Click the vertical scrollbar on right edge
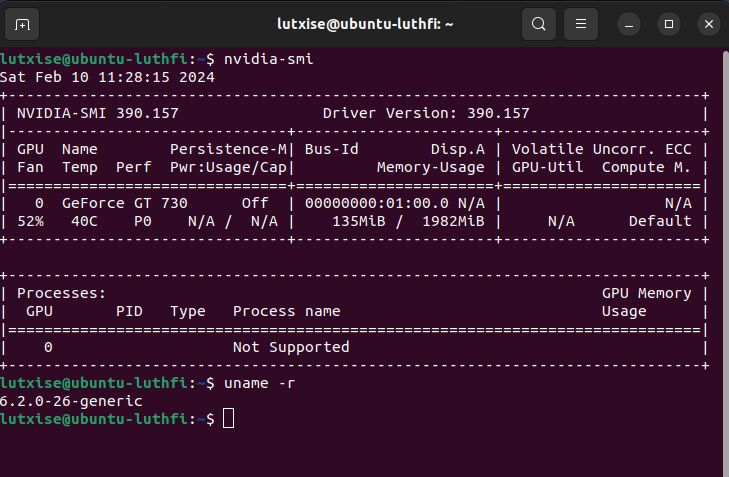 click(x=725, y=264)
